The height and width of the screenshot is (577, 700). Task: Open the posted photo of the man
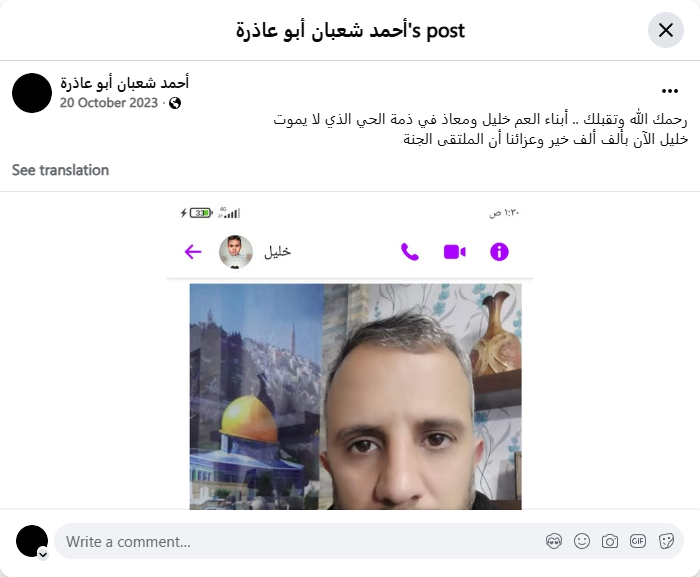[x=355, y=397]
